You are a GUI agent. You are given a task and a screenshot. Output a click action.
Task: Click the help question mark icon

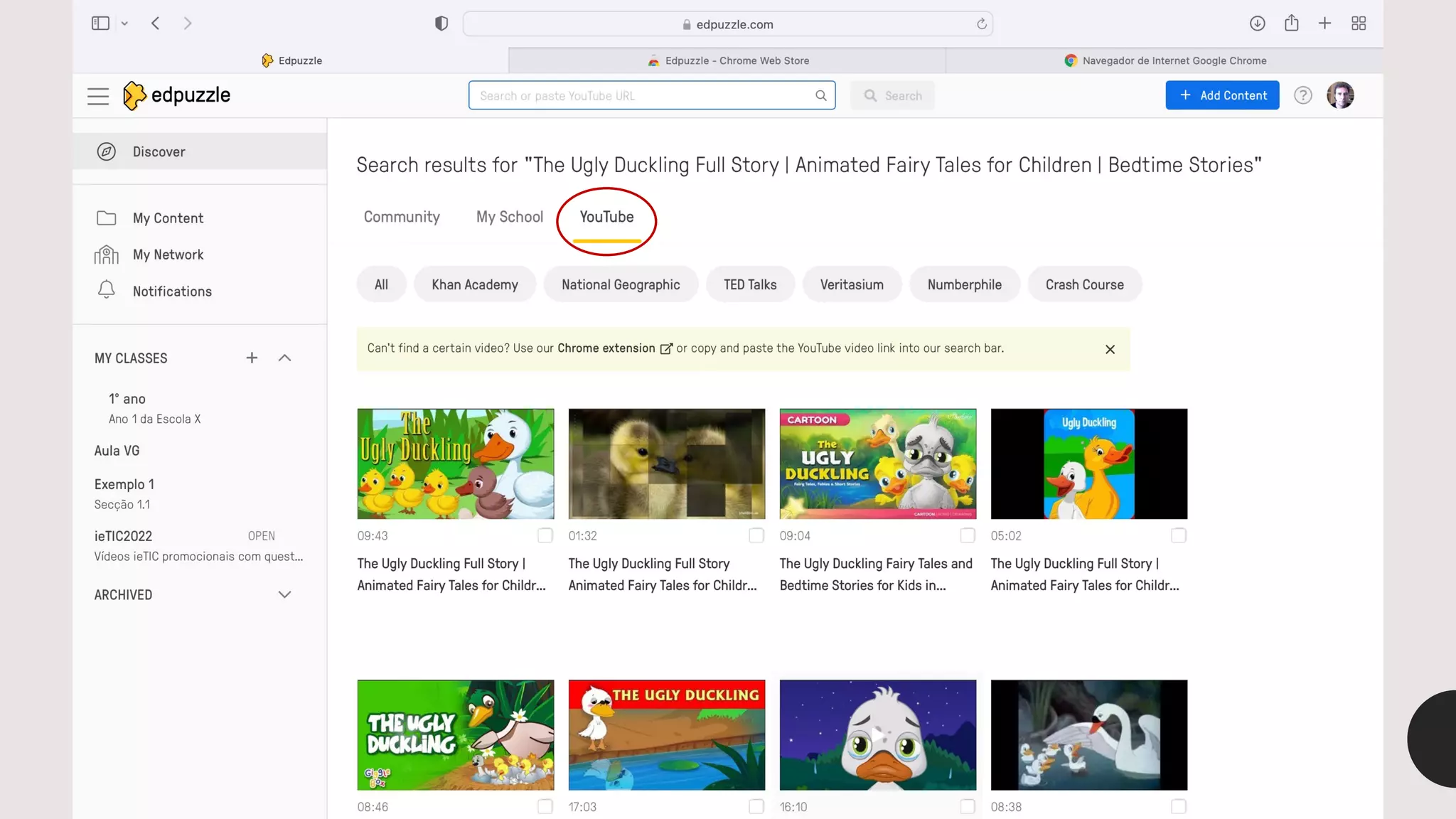click(x=1302, y=95)
